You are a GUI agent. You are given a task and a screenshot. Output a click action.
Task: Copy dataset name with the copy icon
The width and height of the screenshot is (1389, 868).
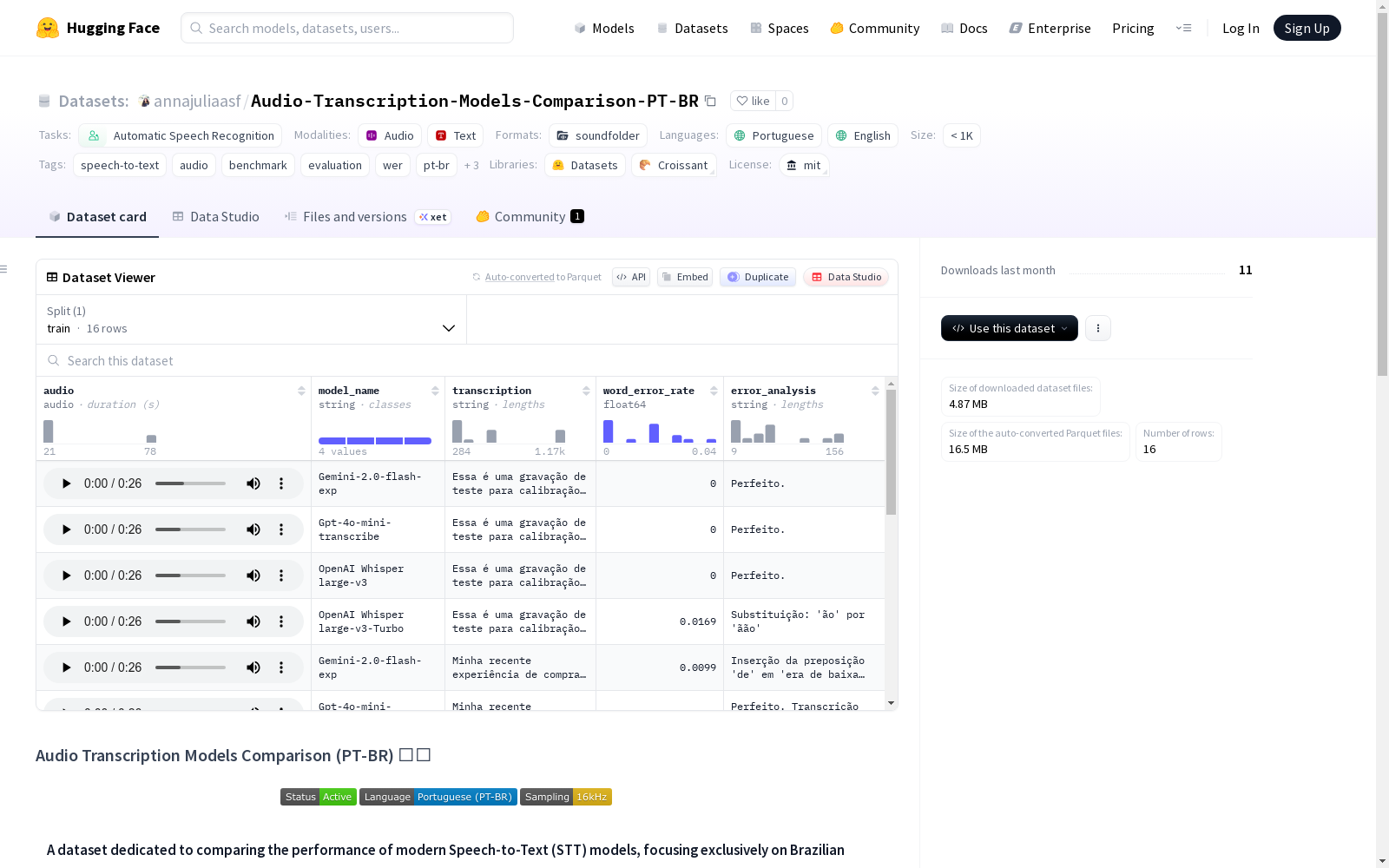710,101
